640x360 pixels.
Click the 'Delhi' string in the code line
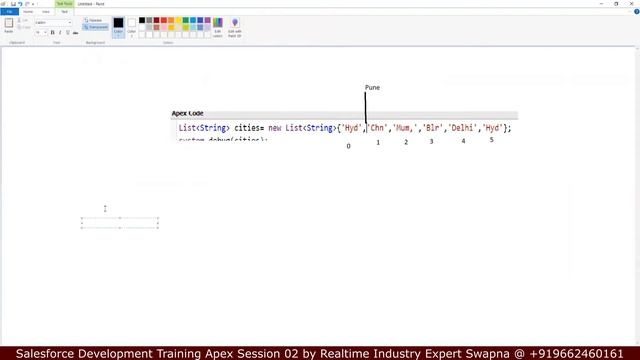462,128
